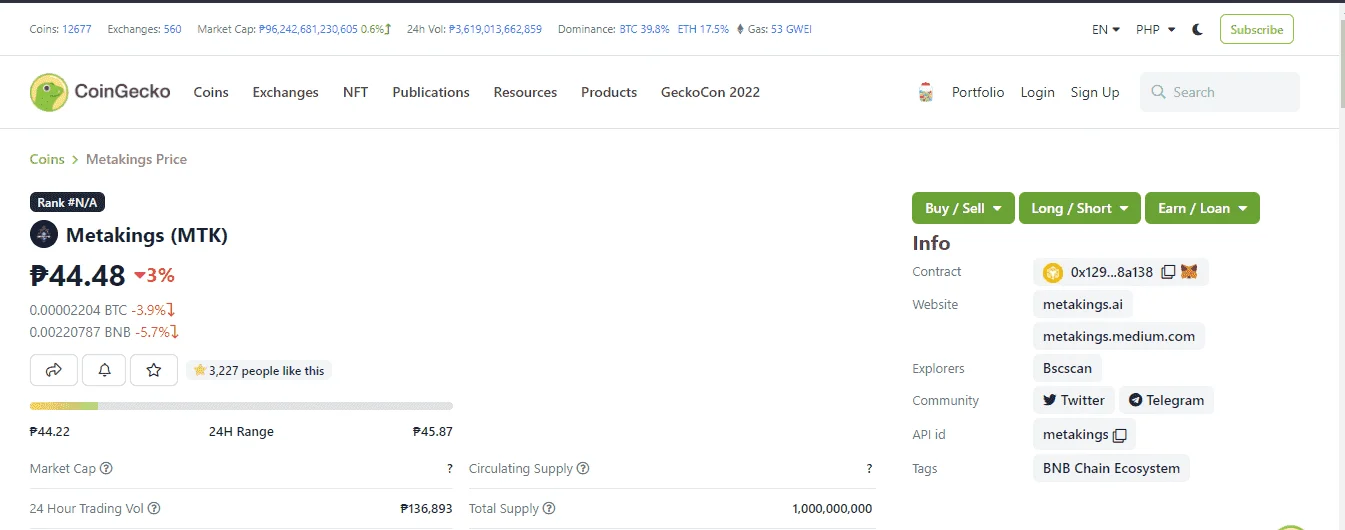Open the Telegram community link
This screenshot has width=1345, height=530.
click(1166, 400)
